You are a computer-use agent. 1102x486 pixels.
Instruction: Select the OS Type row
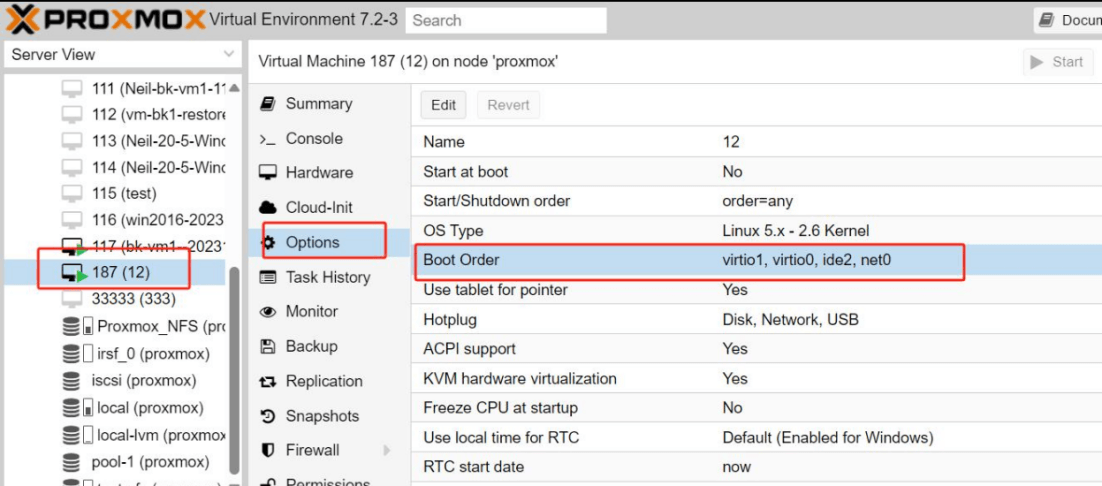pyautogui.click(x=756, y=230)
